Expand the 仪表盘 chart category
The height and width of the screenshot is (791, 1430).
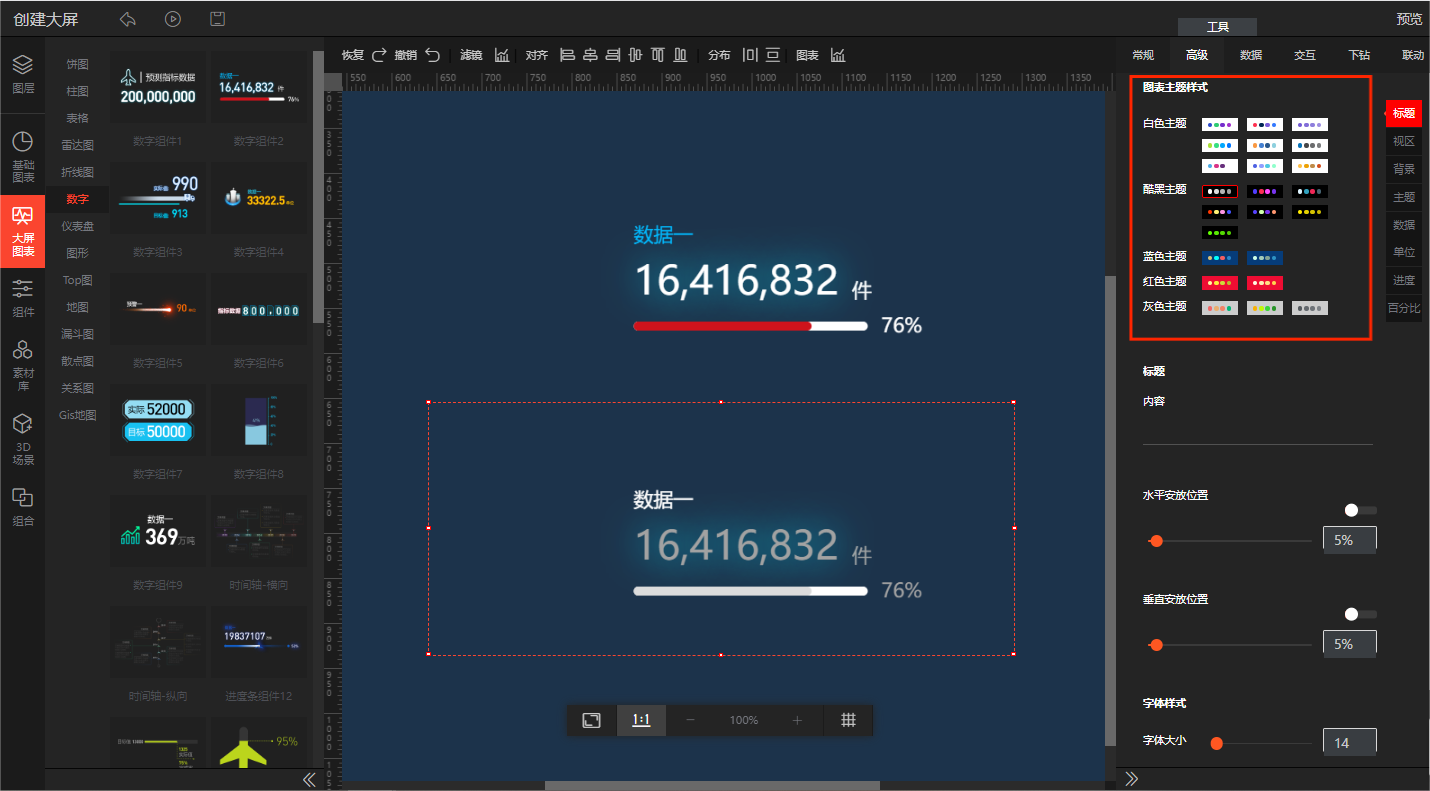coord(77,226)
